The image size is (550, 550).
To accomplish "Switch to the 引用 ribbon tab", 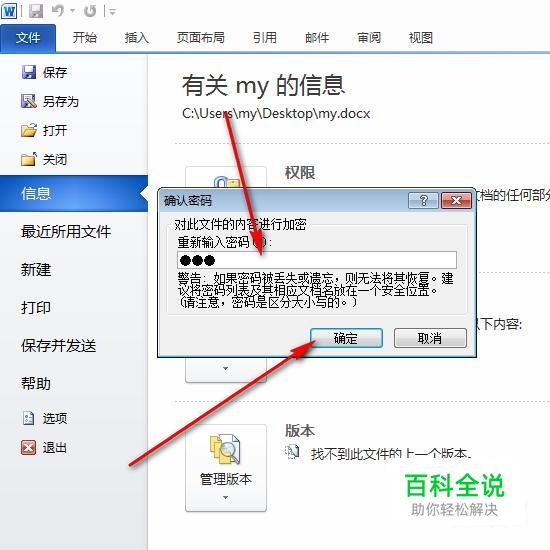I will [265, 38].
